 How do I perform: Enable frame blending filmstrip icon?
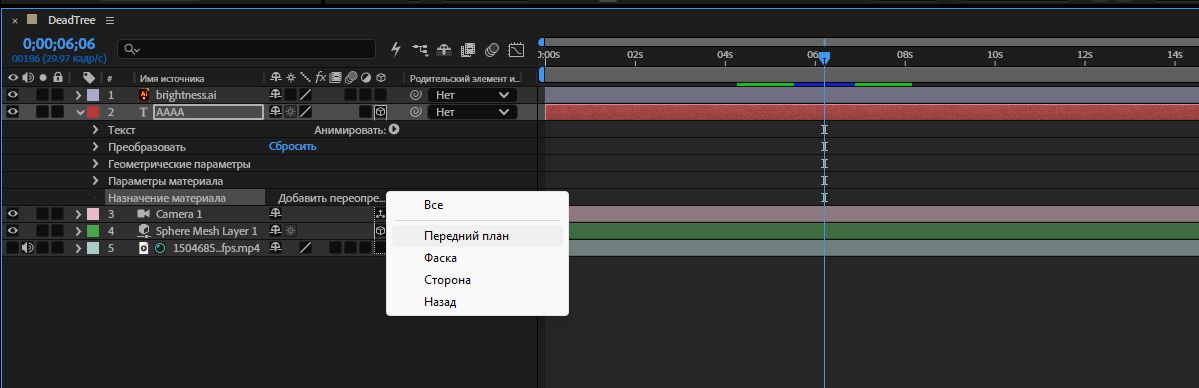pyautogui.click(x=468, y=49)
